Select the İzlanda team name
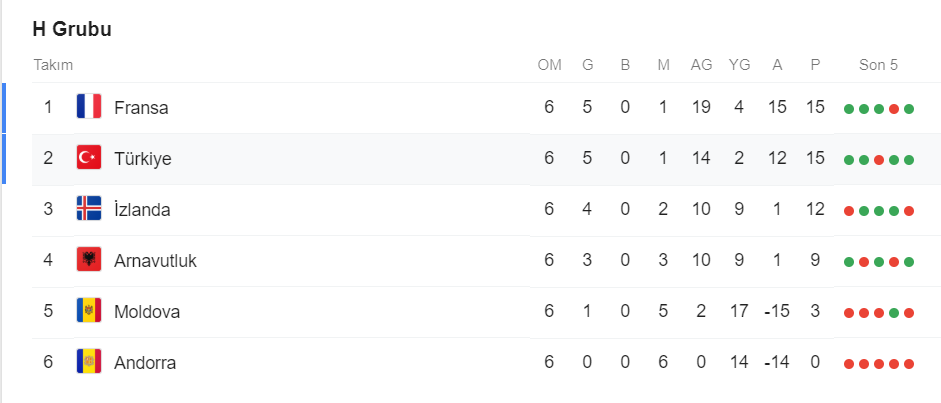The height and width of the screenshot is (403, 941). [142, 209]
